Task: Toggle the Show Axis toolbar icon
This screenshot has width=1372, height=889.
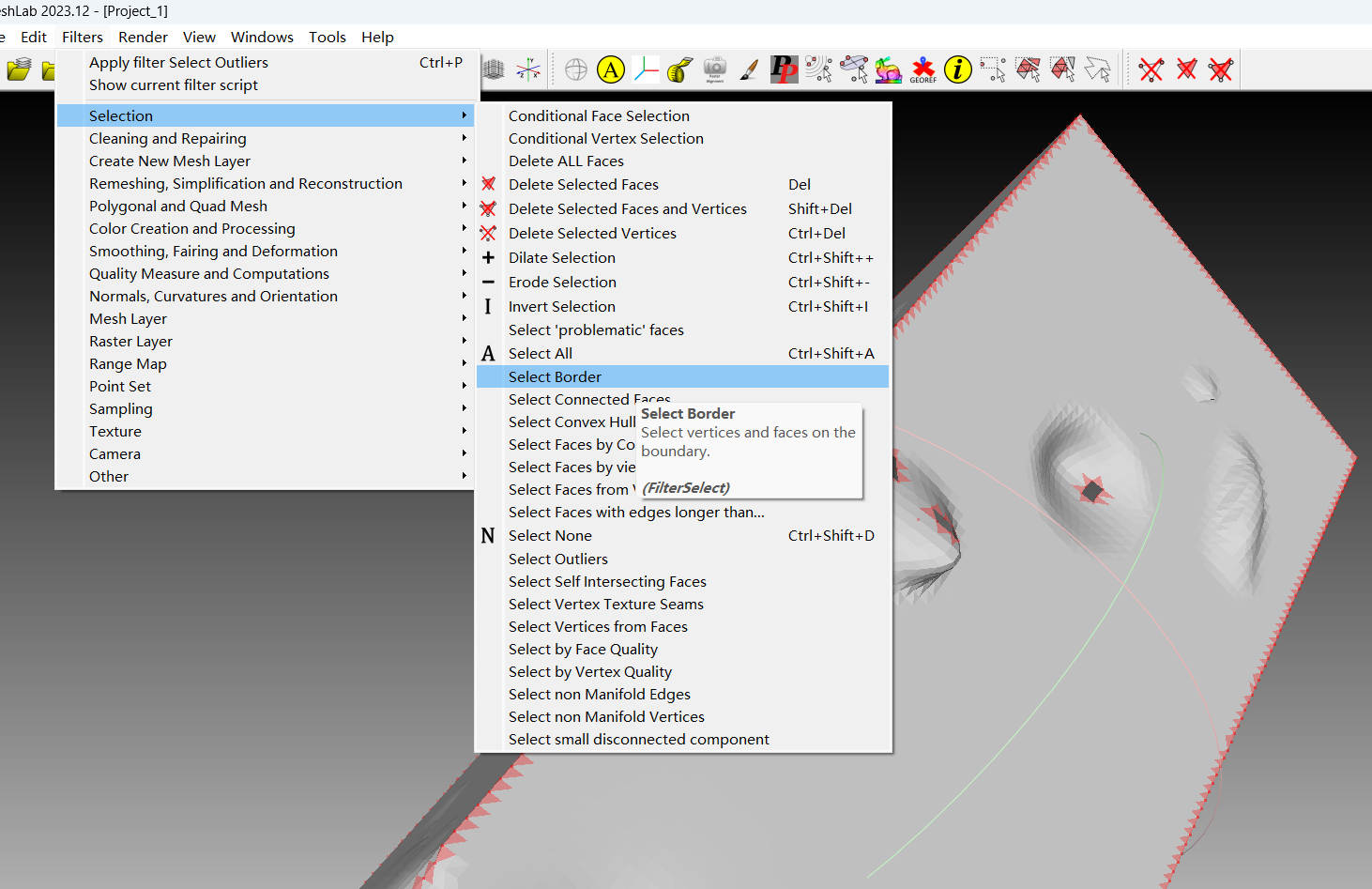Action: click(528, 69)
